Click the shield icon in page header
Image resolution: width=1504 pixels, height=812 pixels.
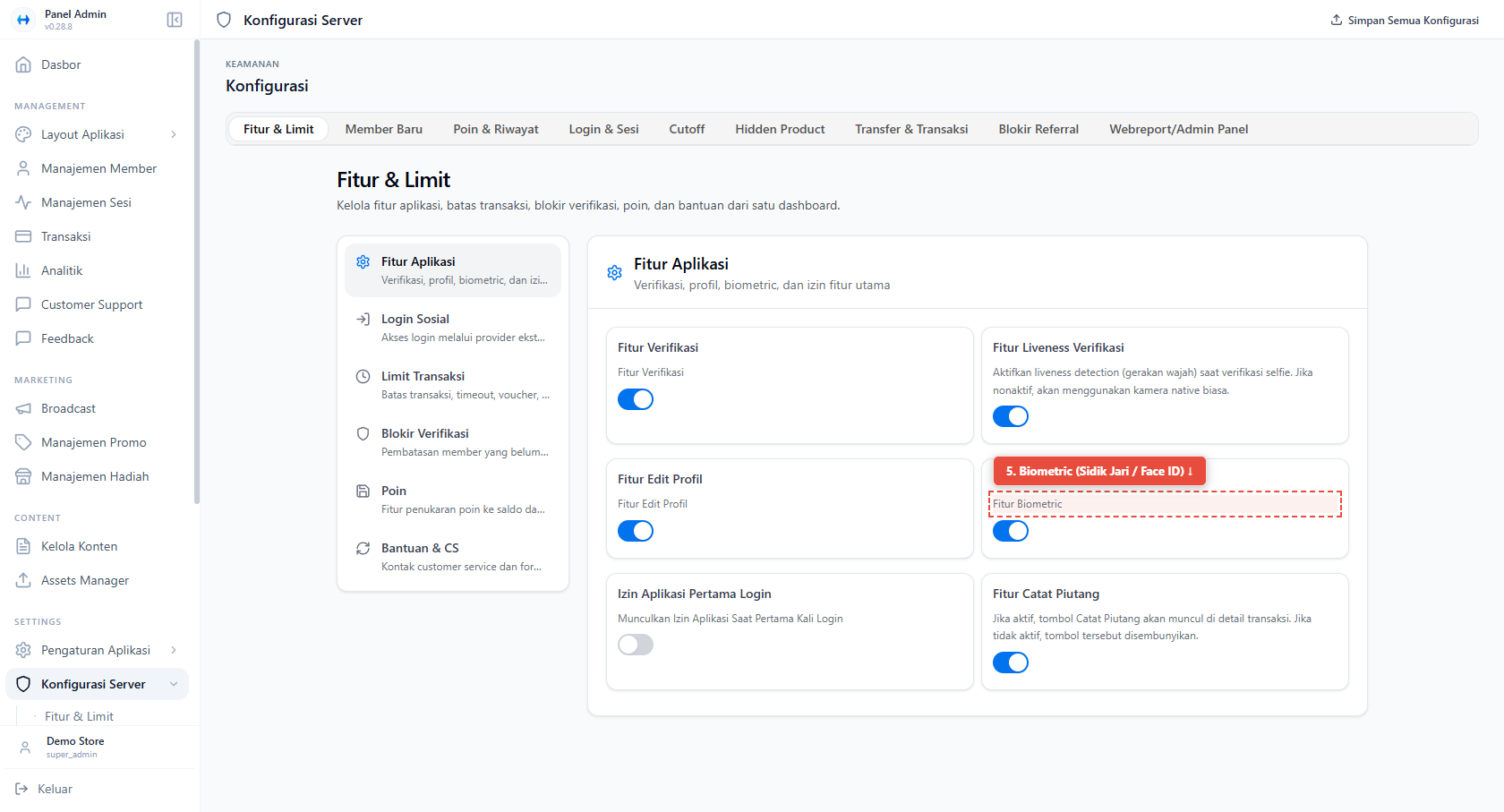[x=224, y=20]
